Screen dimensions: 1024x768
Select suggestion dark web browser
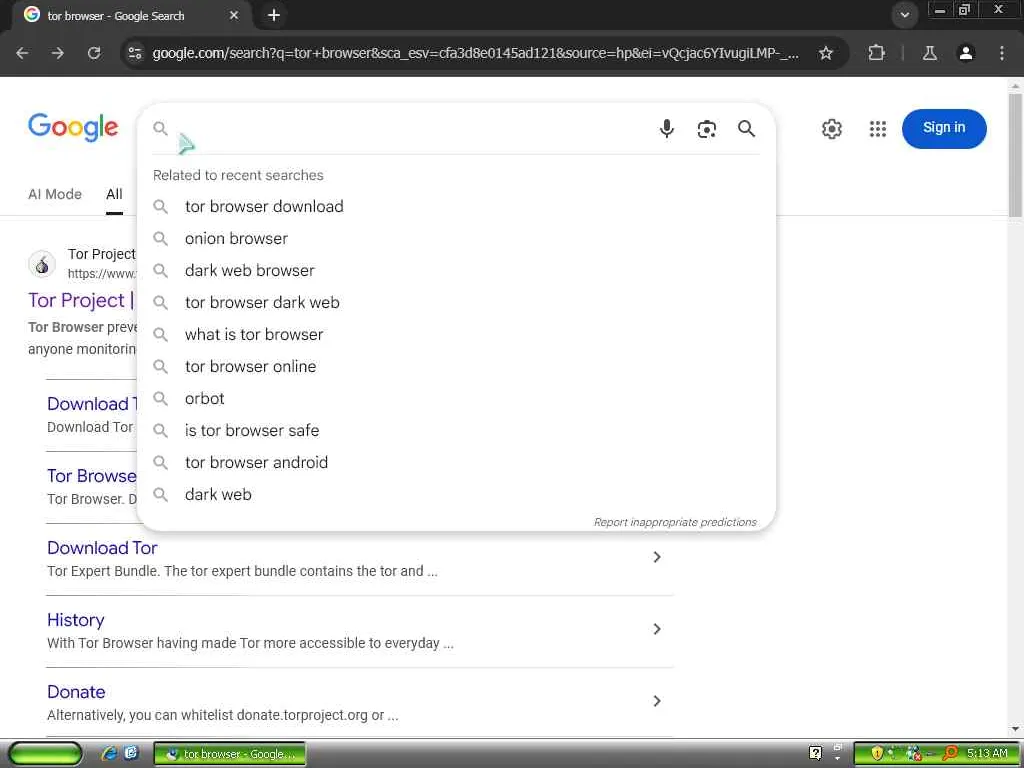456,270
